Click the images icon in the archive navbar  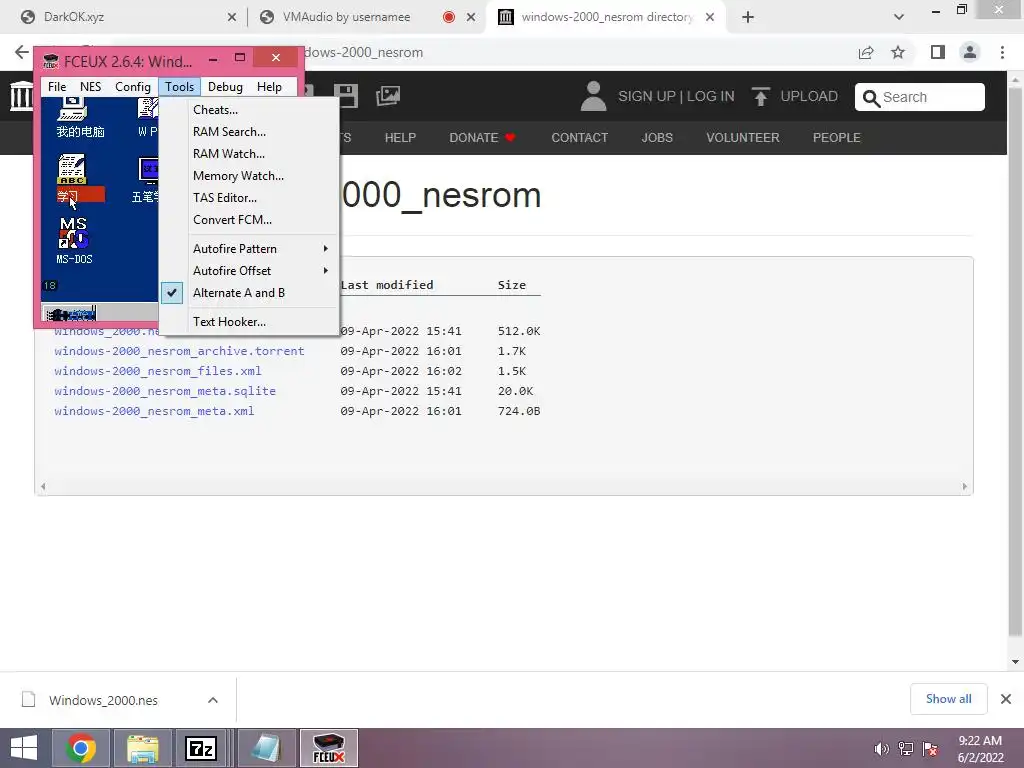coord(388,96)
